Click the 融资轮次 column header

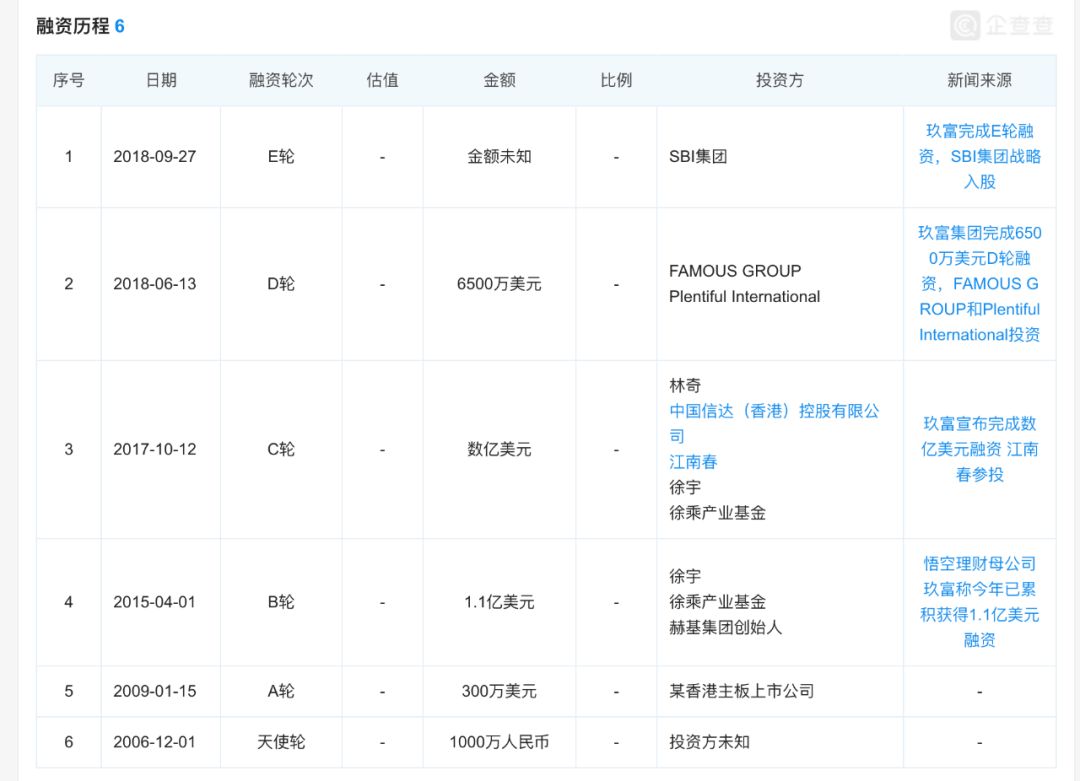(281, 80)
